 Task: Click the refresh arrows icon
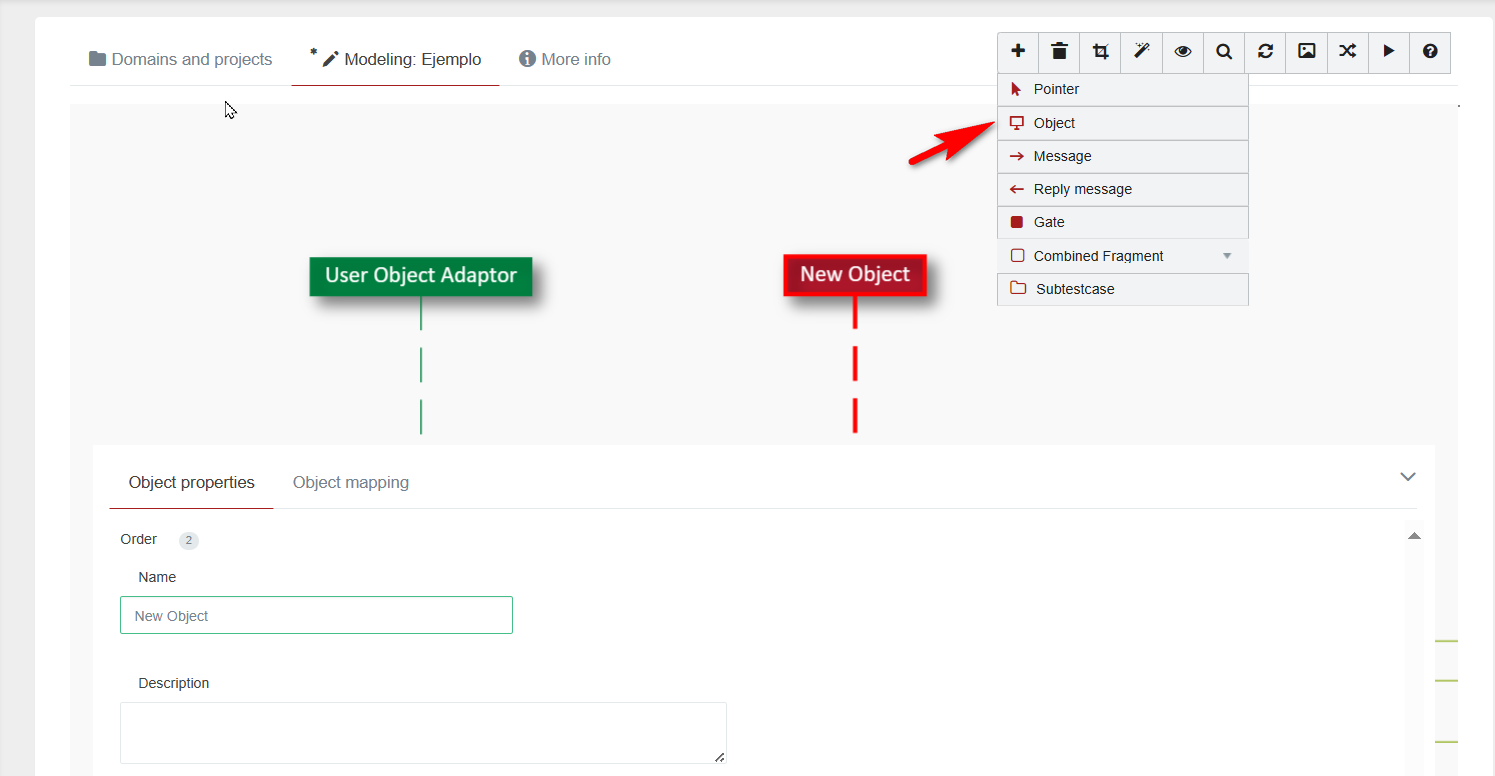(1265, 52)
